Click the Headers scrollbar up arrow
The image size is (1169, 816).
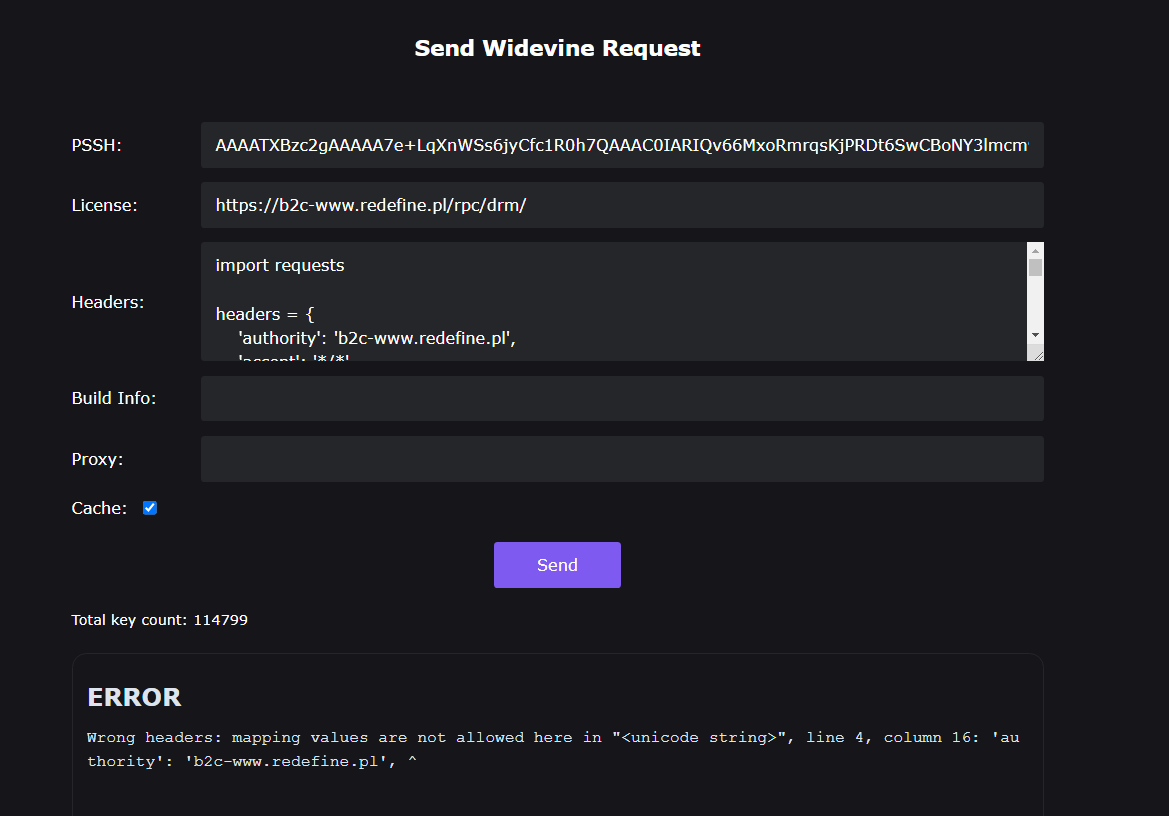pos(1035,250)
